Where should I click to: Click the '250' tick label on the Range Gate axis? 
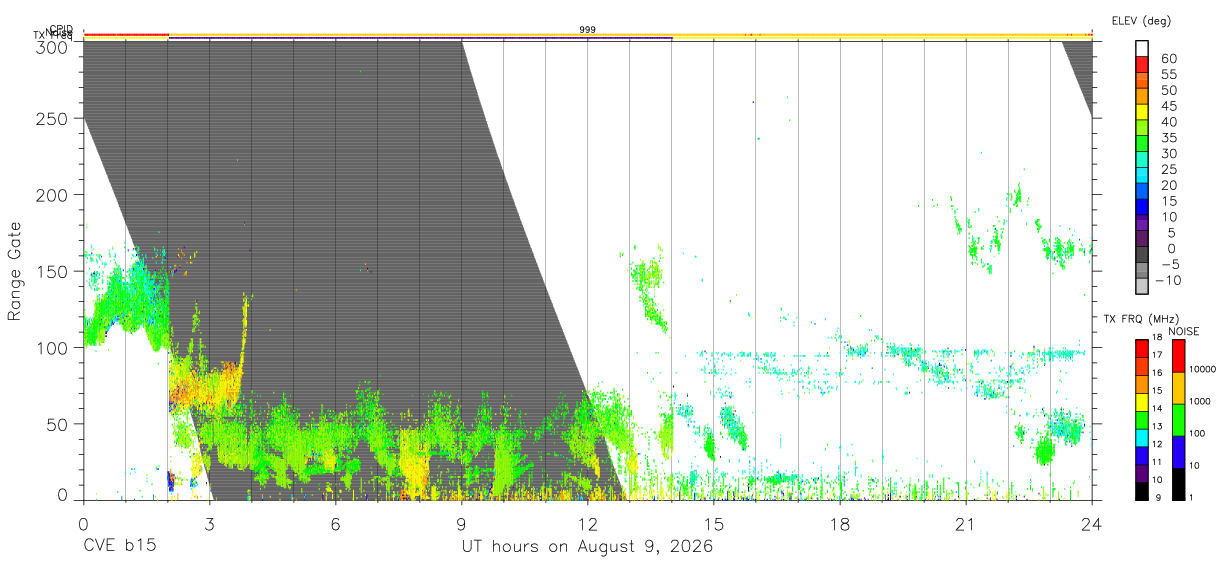(x=51, y=118)
